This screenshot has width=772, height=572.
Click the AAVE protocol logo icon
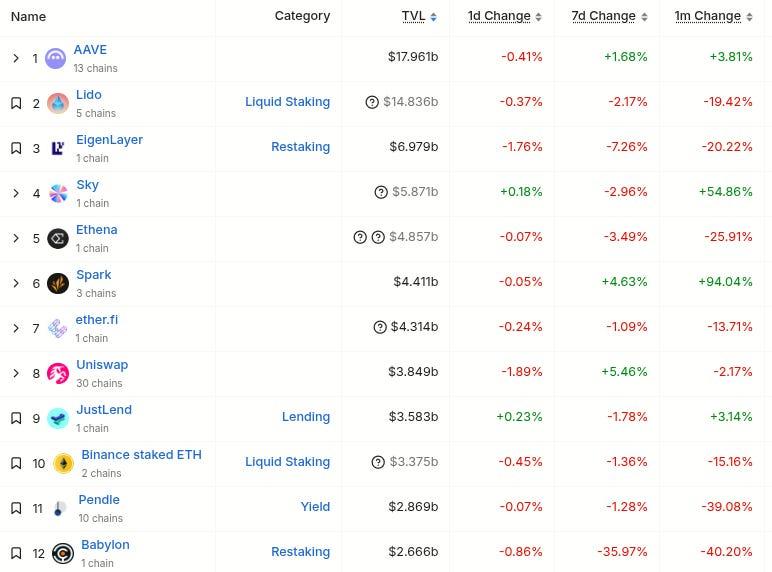point(56,58)
